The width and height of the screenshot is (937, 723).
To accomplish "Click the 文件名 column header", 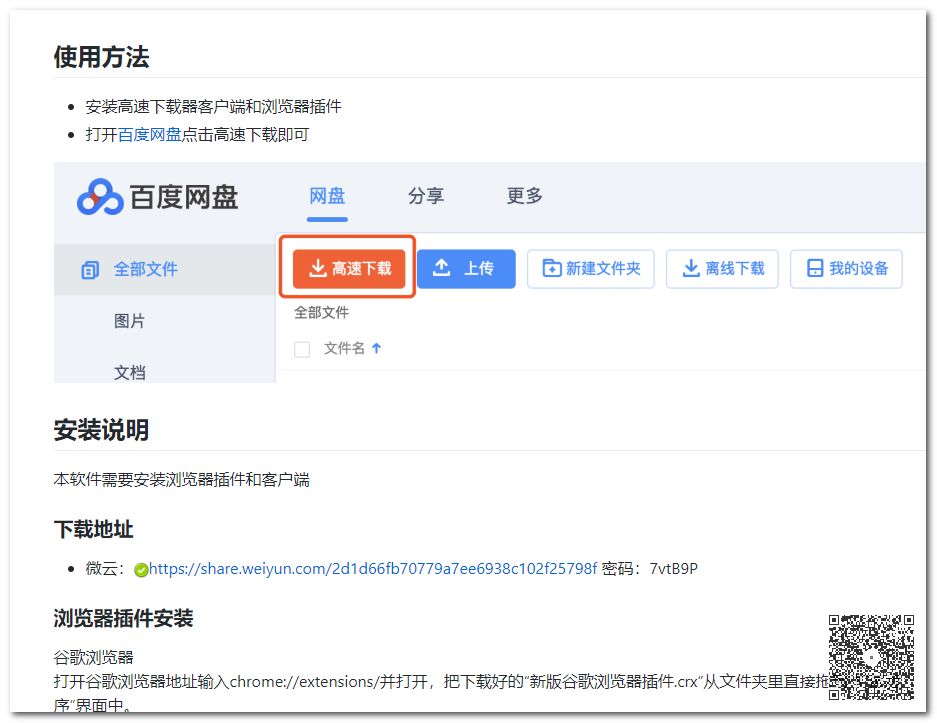I will coord(344,348).
